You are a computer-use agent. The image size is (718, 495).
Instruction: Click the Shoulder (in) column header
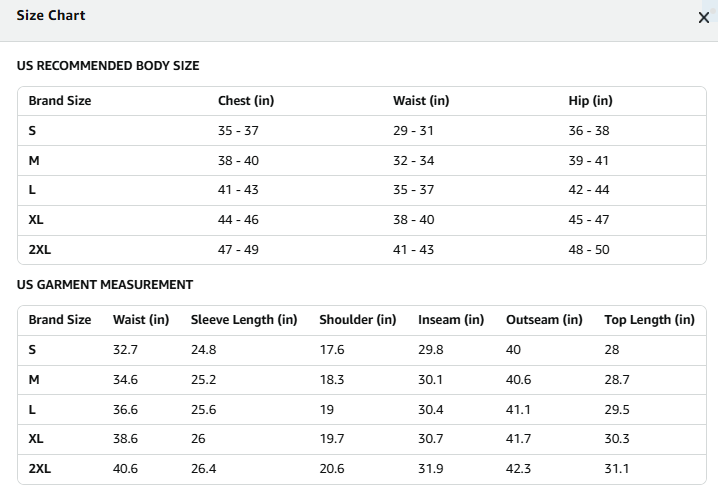coord(358,320)
